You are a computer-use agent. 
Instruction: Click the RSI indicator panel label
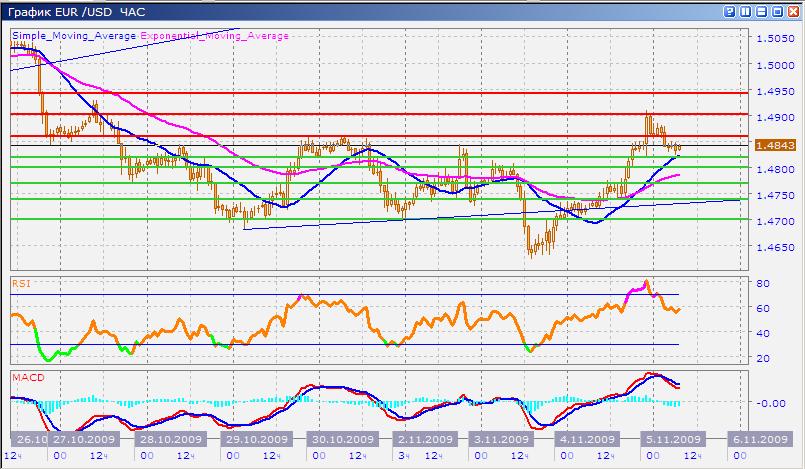(20, 284)
